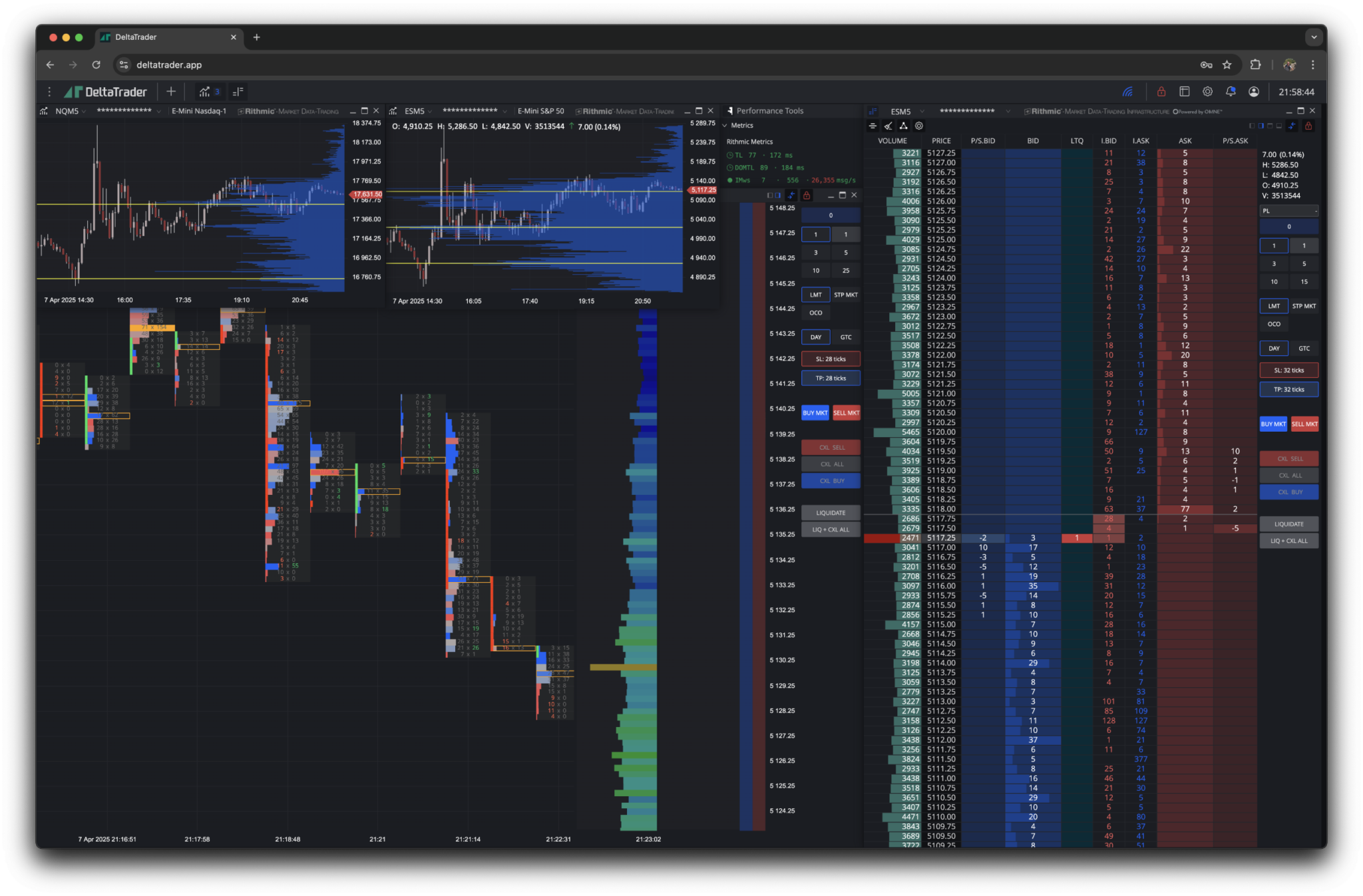Click the red lock icon in the top bar
The height and width of the screenshot is (896, 1363).
coord(1162,92)
